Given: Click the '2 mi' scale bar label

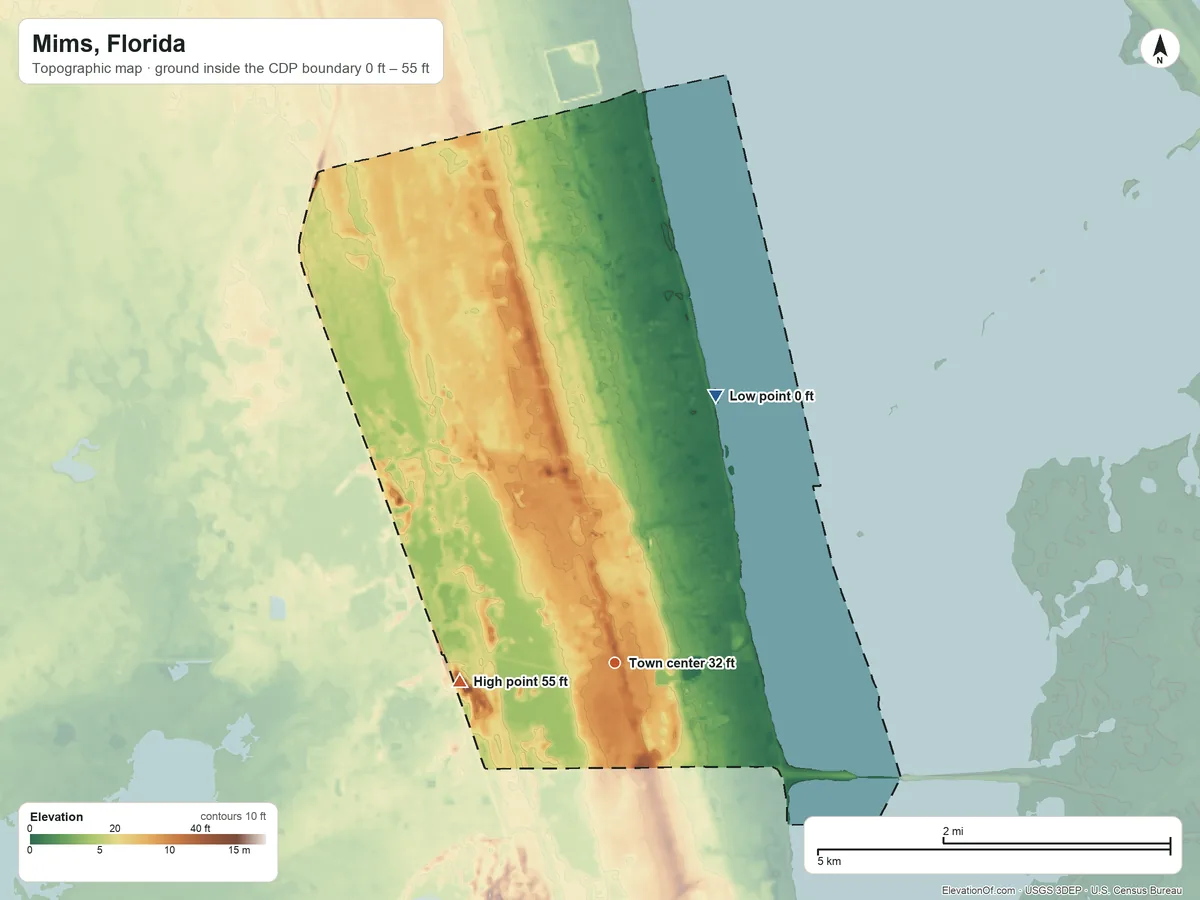Looking at the screenshot, I should click(x=953, y=831).
